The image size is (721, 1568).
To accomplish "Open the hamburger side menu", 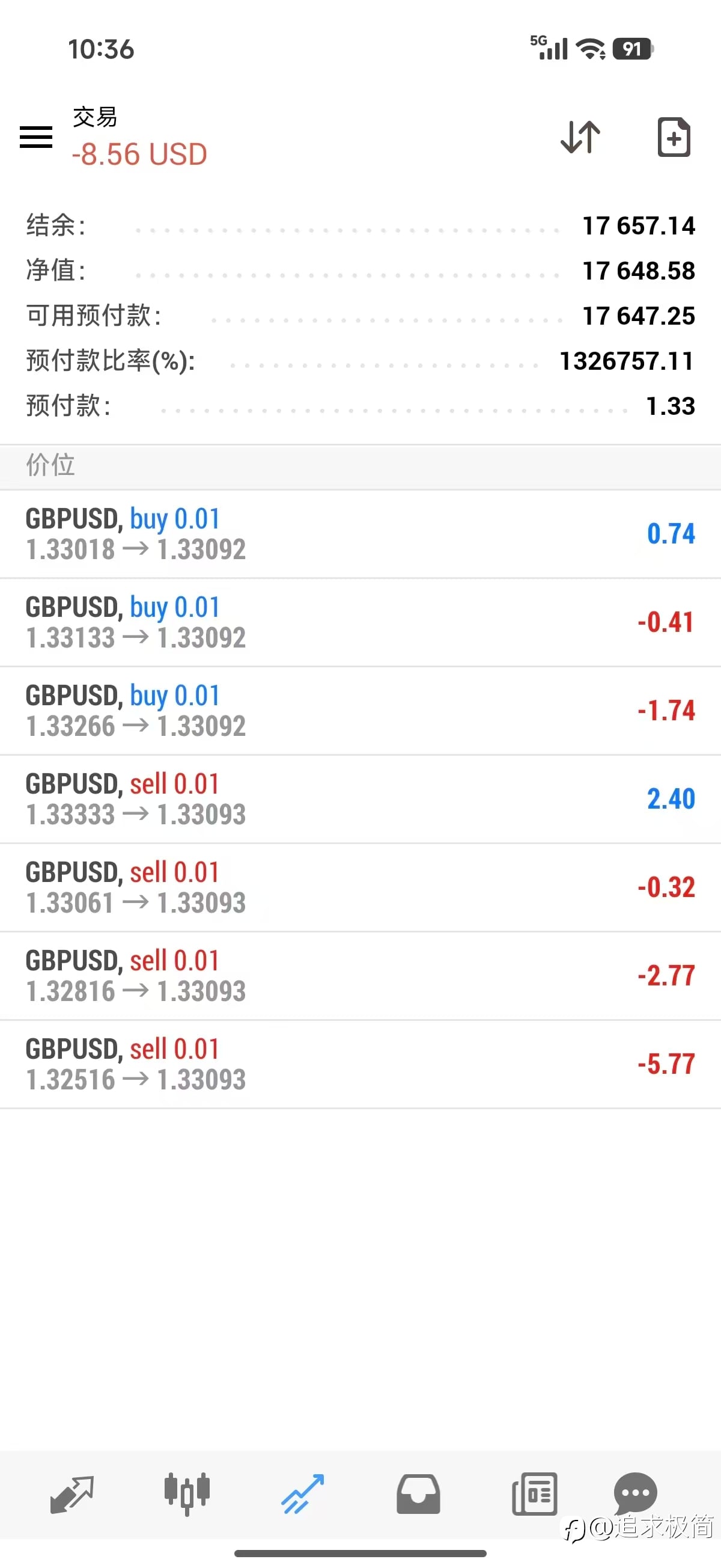I will (x=36, y=137).
